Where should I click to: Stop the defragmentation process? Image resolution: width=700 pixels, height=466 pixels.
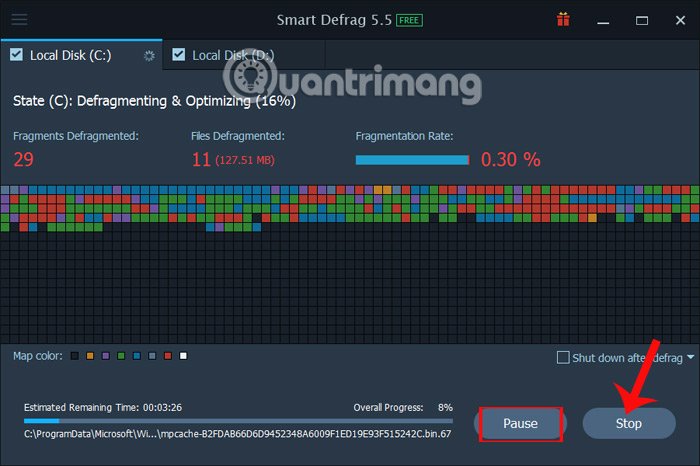pos(629,423)
